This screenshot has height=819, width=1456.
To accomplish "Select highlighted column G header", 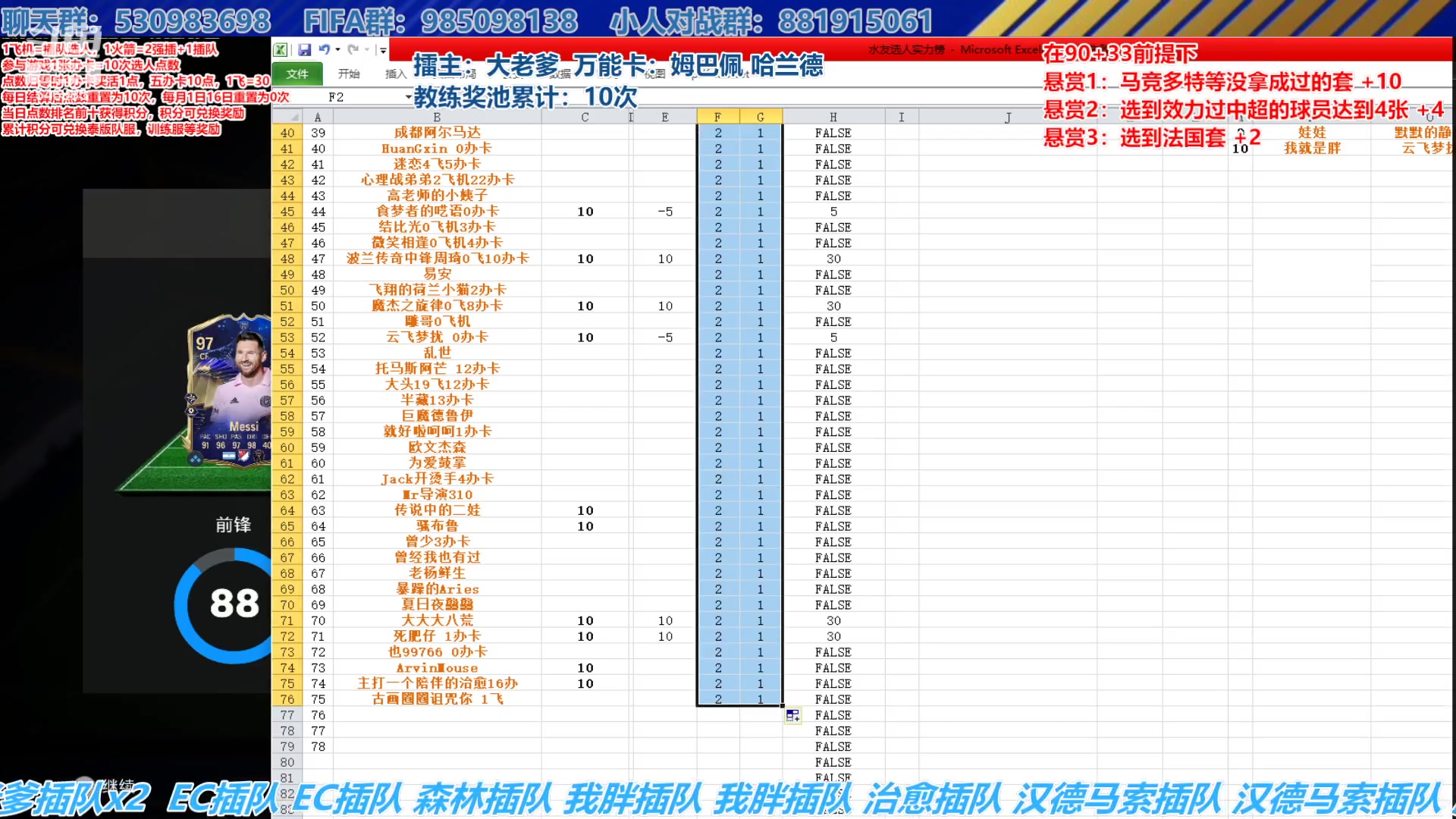I will click(761, 117).
